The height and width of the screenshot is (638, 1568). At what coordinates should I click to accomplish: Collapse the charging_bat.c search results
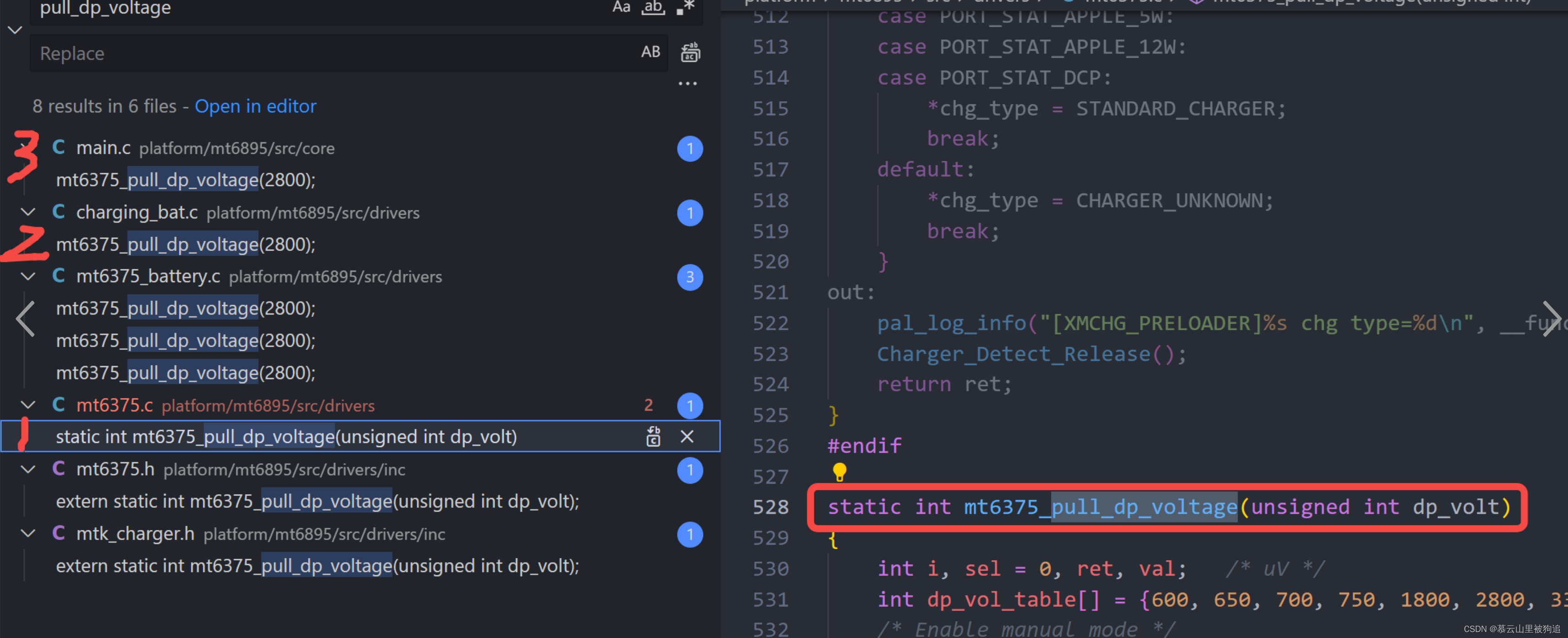28,212
